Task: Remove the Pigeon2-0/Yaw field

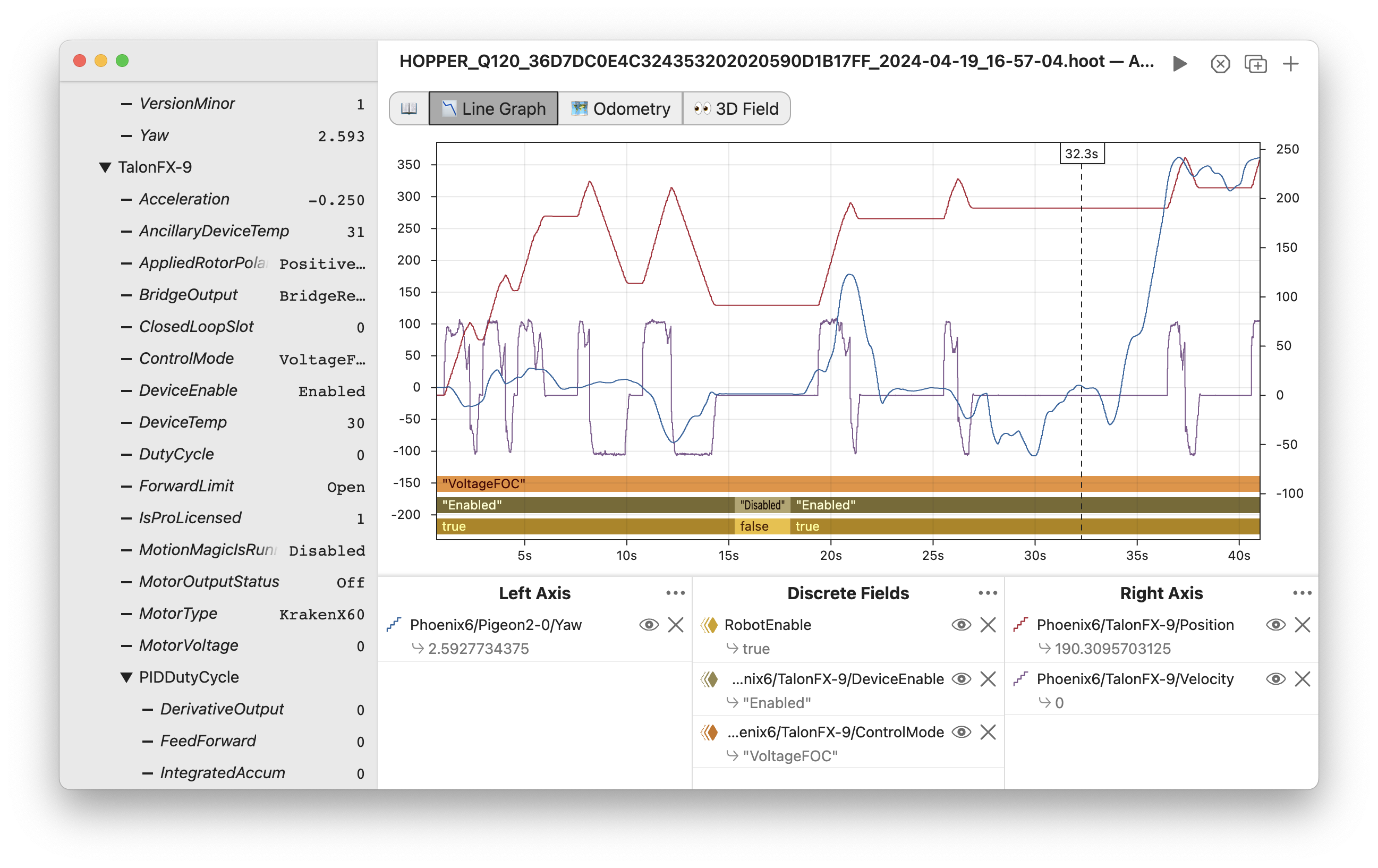Action: point(676,624)
